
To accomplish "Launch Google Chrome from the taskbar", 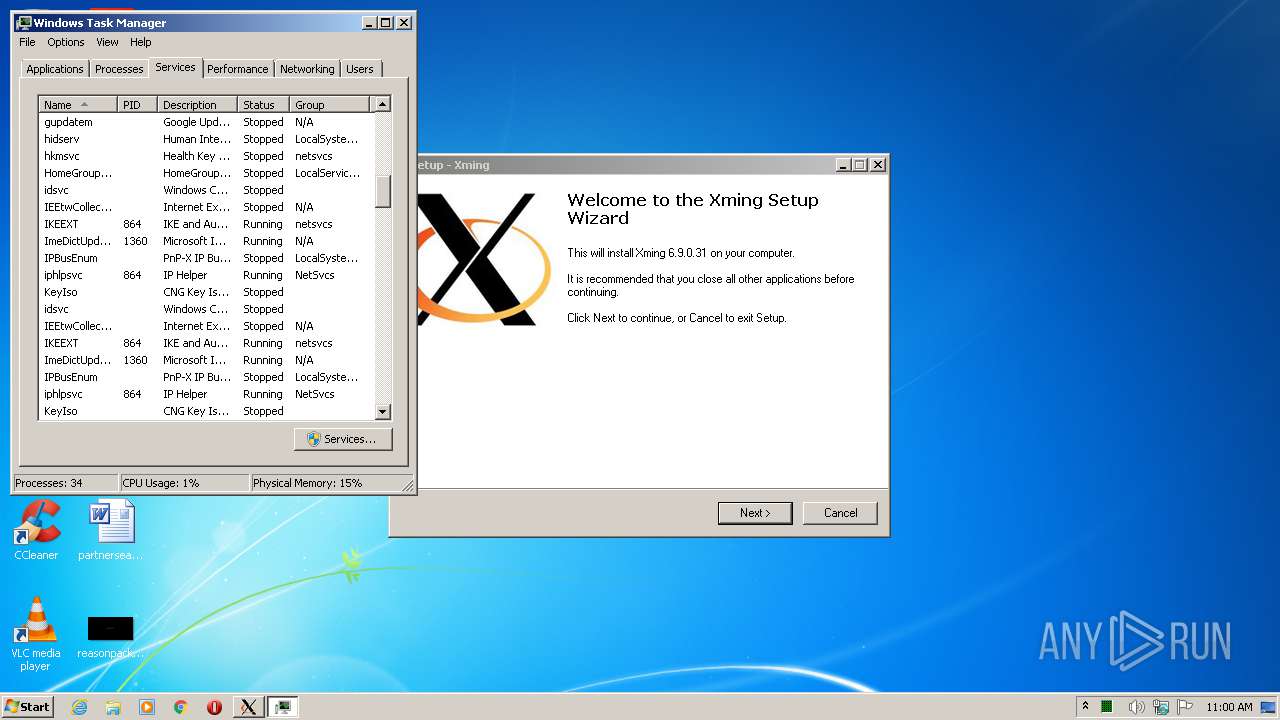I will [181, 707].
